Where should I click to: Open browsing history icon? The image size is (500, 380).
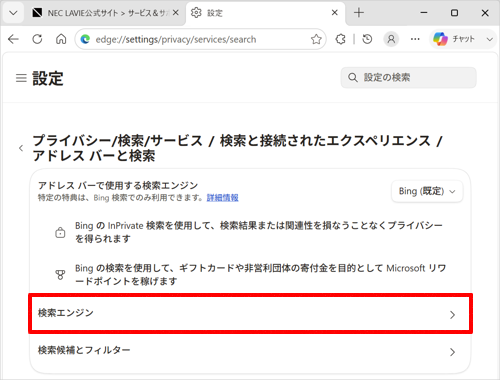367,39
